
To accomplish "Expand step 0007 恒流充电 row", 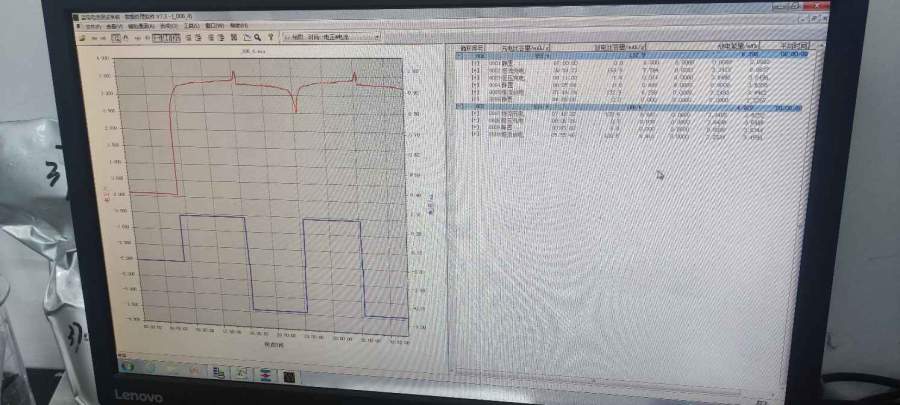I will tap(475, 114).
